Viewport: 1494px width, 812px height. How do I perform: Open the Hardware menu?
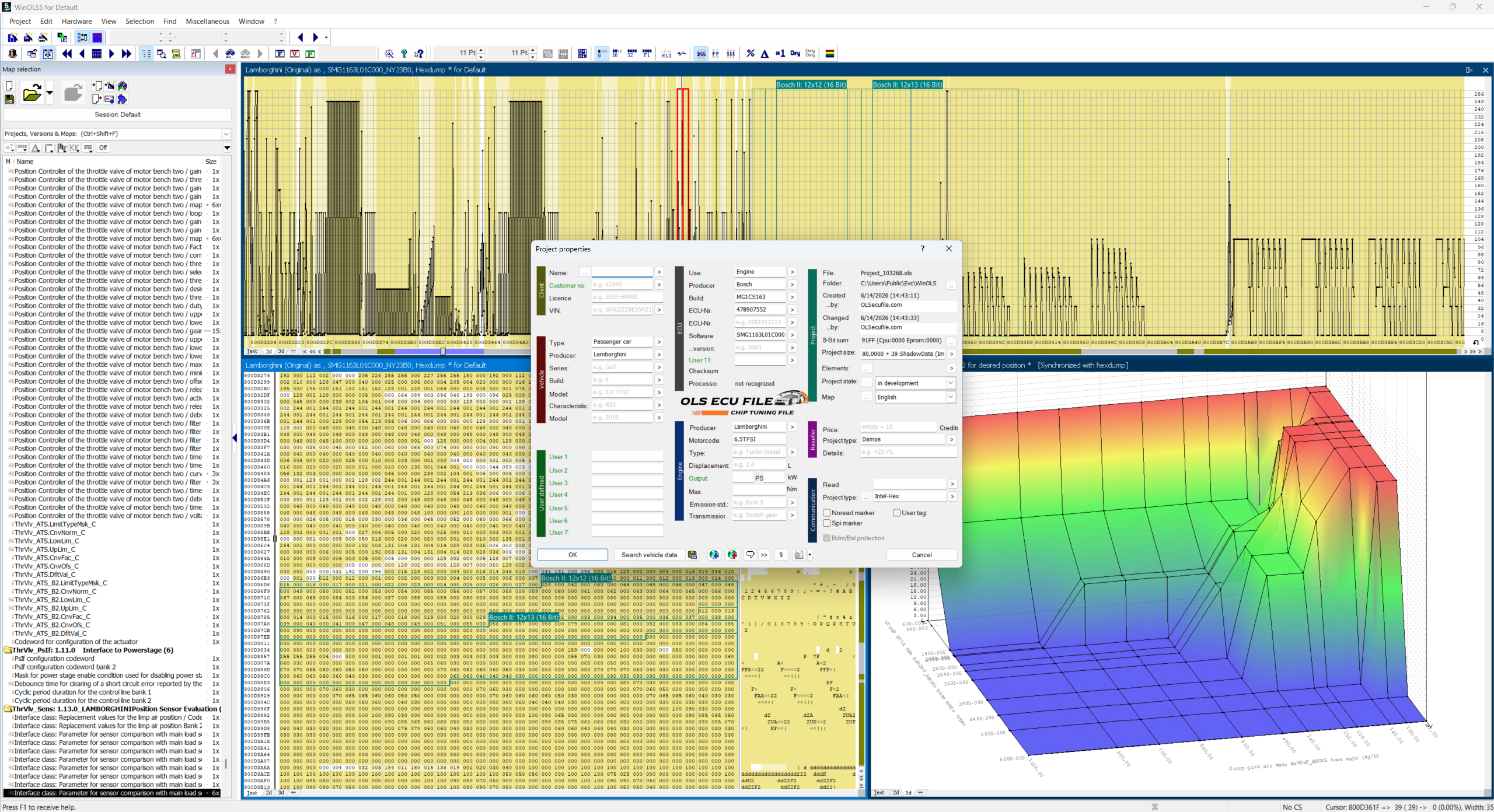pos(77,22)
